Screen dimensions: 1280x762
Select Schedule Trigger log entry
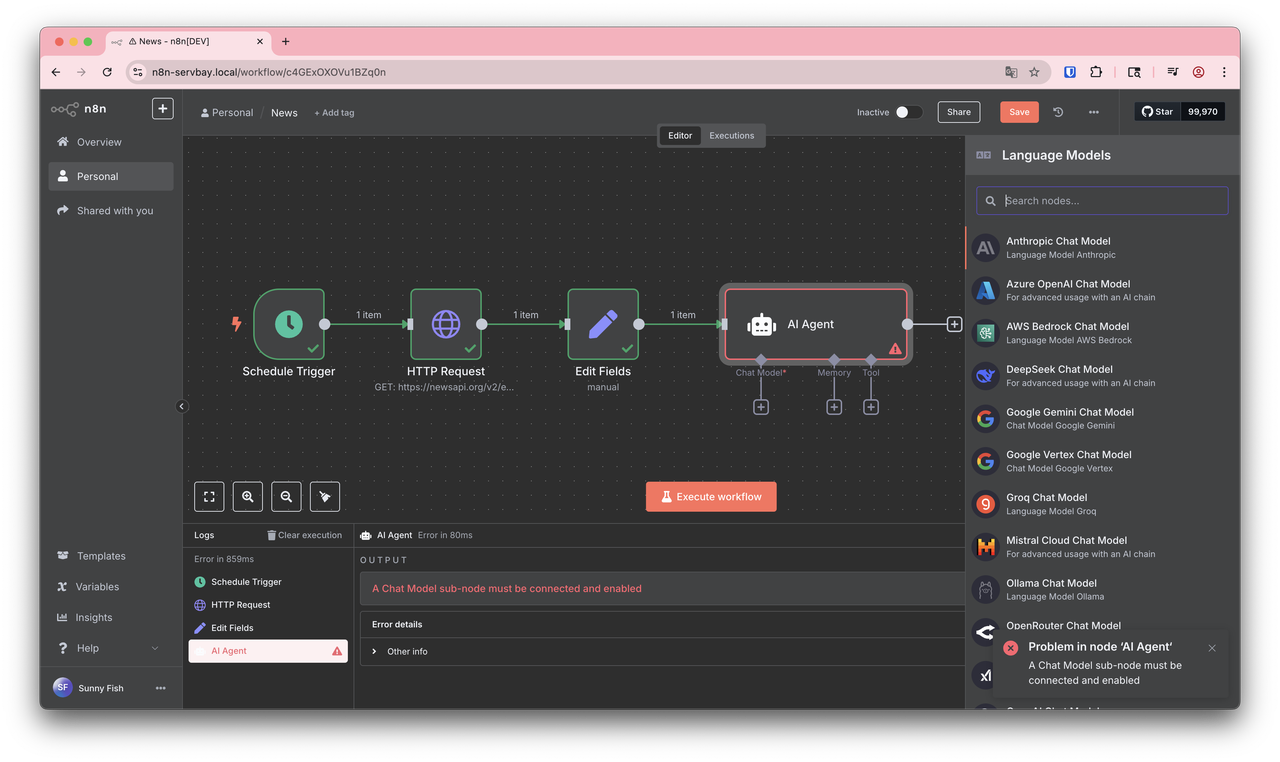point(268,582)
